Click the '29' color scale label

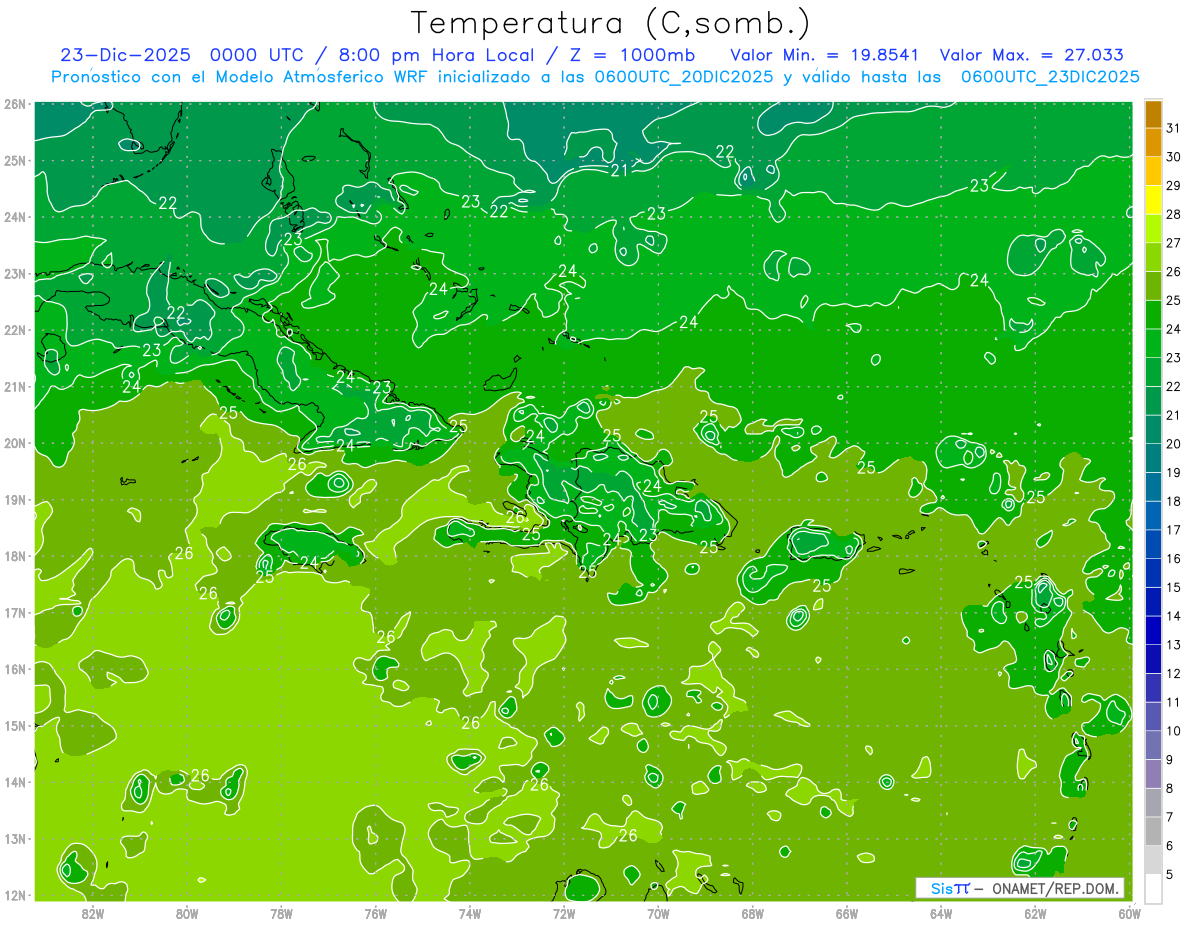pos(1174,186)
